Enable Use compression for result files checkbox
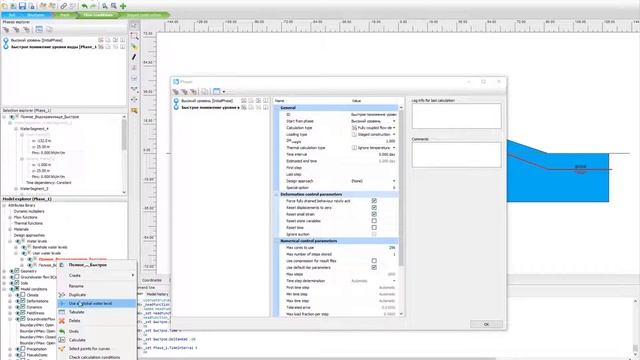The image size is (640, 360). coord(374,260)
